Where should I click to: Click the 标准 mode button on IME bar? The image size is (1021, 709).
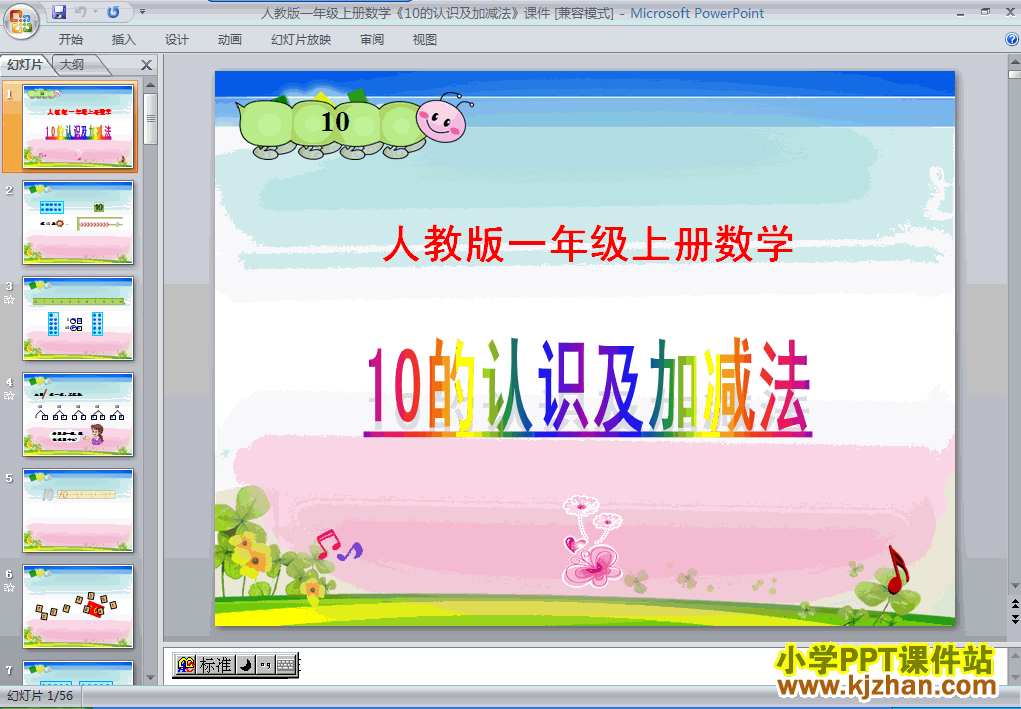click(216, 665)
